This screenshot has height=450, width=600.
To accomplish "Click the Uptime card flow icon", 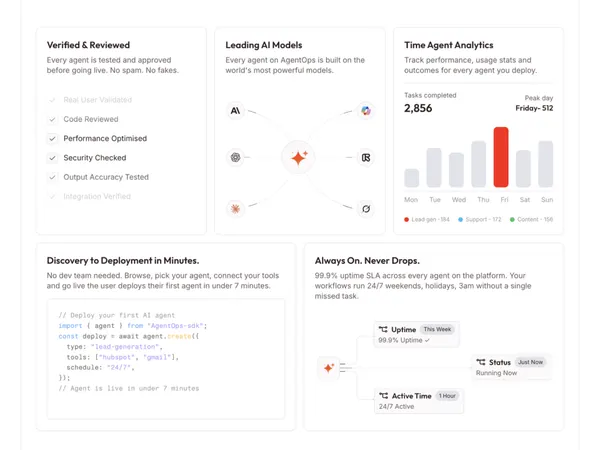I will 383,329.
